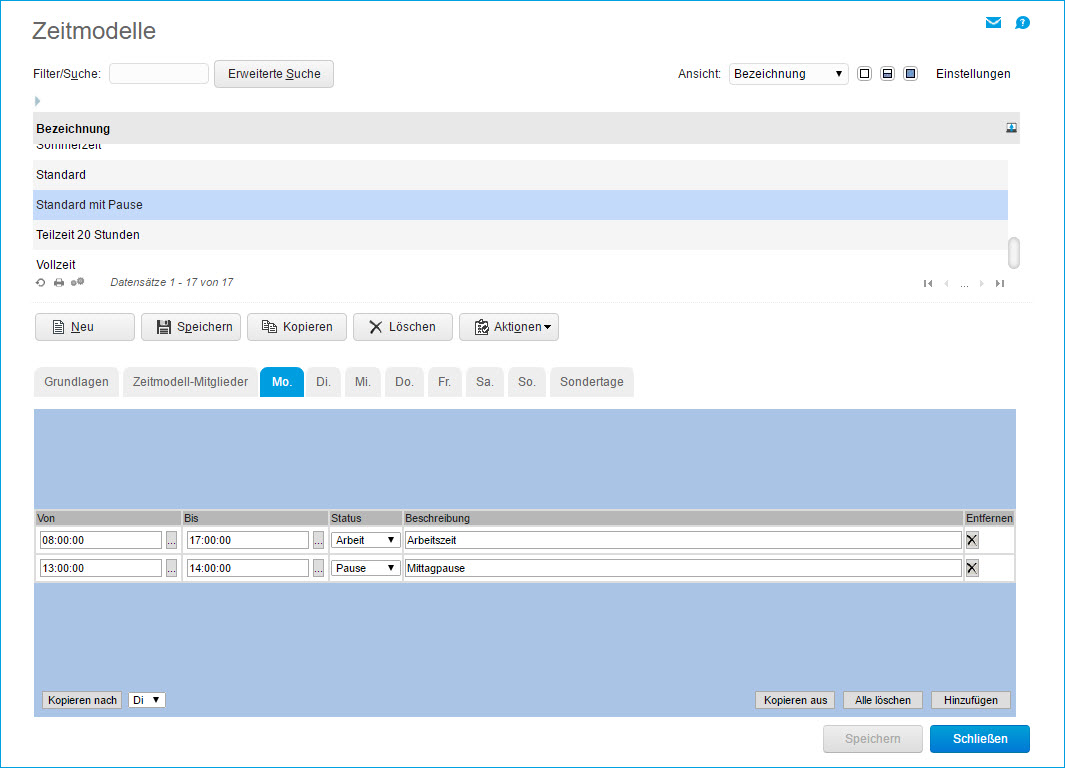Click the blue Schließen button

[x=979, y=739]
